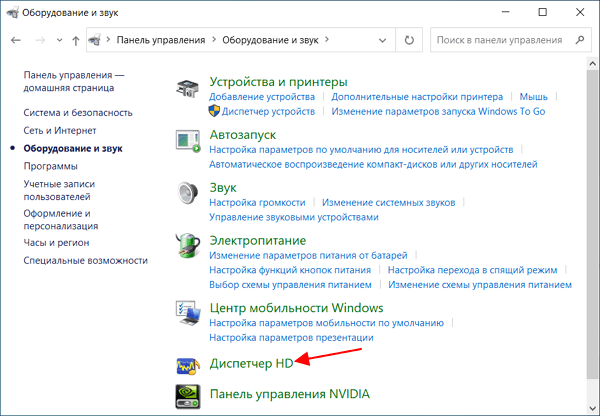Click Дополнительные настройки принтера link
Image resolution: width=600 pixels, height=416 pixels.
tap(417, 97)
